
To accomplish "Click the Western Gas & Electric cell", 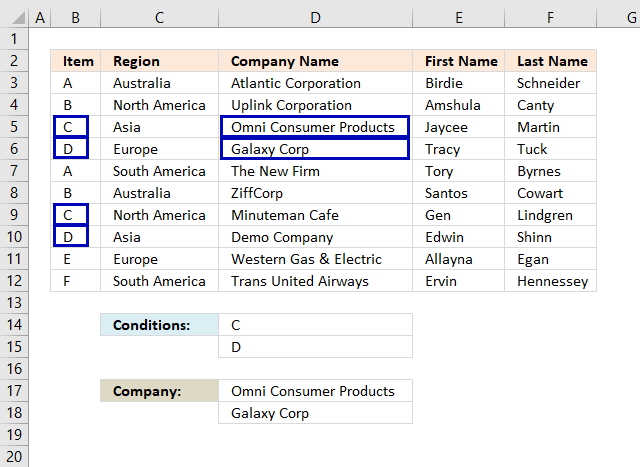I will (x=315, y=259).
